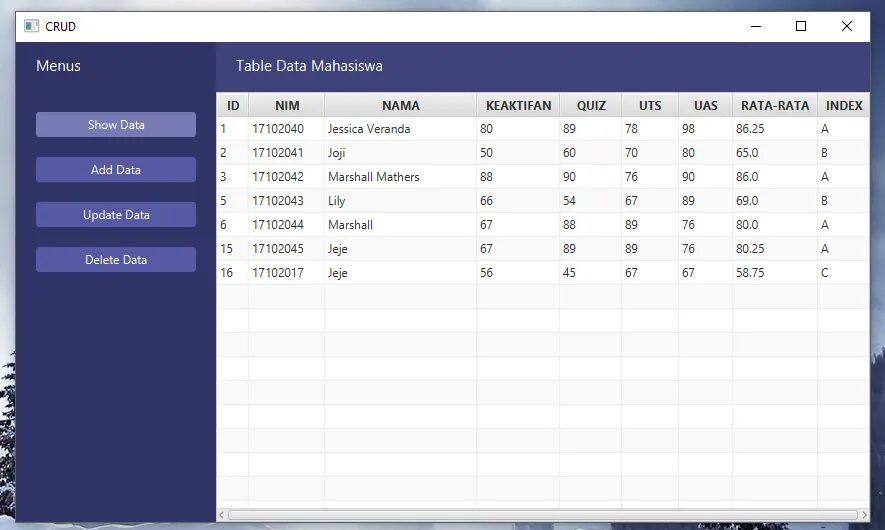
Task: Click the rata-rata value 86.25
Action: tap(775, 129)
